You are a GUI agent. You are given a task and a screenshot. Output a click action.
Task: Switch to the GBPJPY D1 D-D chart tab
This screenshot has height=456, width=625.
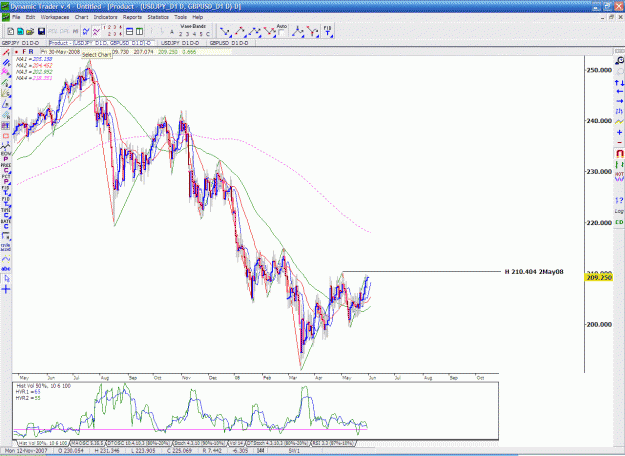[x=21, y=43]
